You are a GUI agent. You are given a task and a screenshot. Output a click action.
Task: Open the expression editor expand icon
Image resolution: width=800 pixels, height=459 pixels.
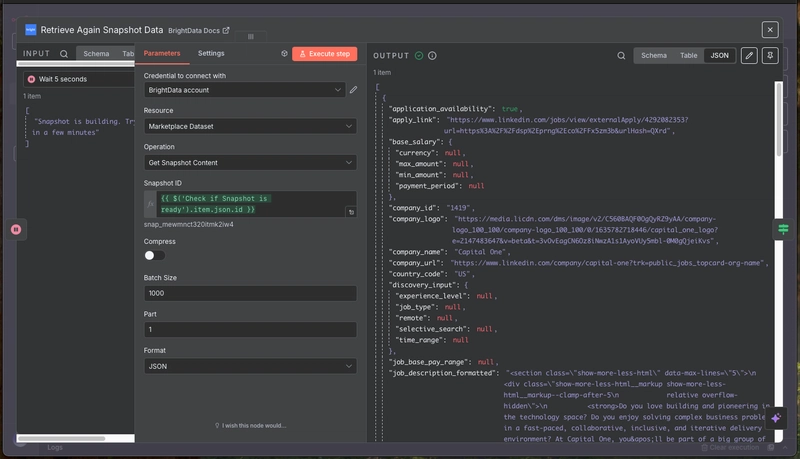coord(351,212)
